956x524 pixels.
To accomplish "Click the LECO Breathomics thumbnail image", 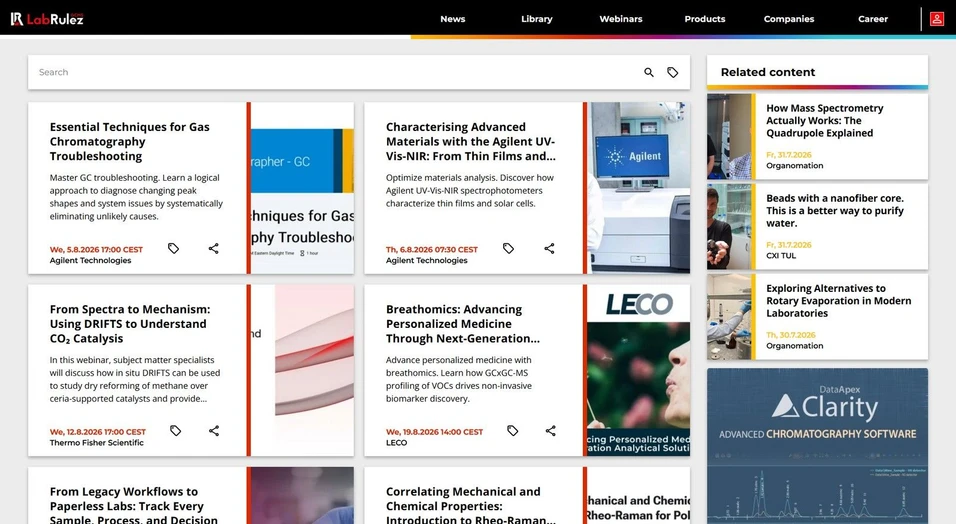I will [639, 370].
